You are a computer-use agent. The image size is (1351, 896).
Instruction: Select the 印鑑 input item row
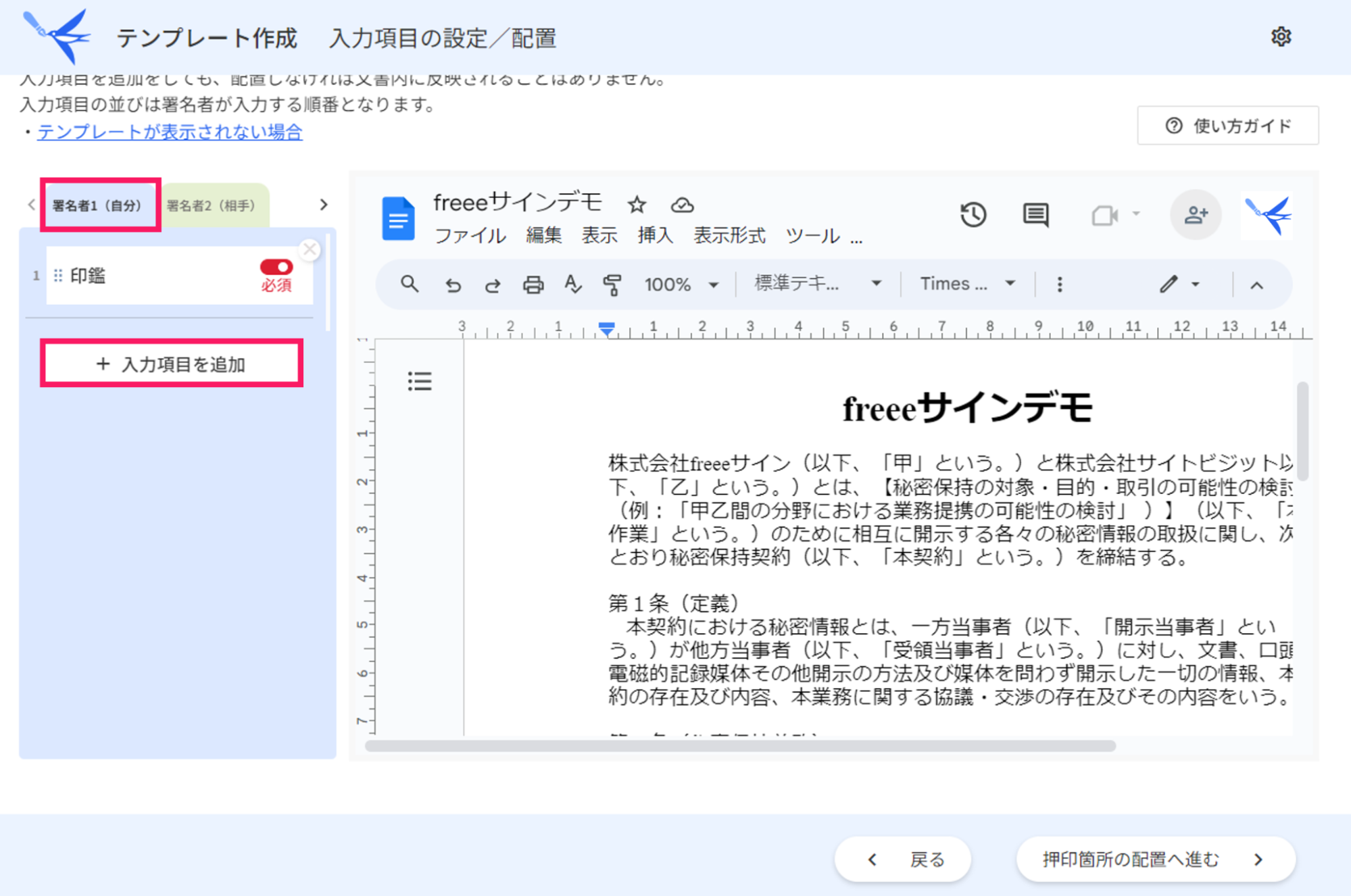(x=179, y=276)
